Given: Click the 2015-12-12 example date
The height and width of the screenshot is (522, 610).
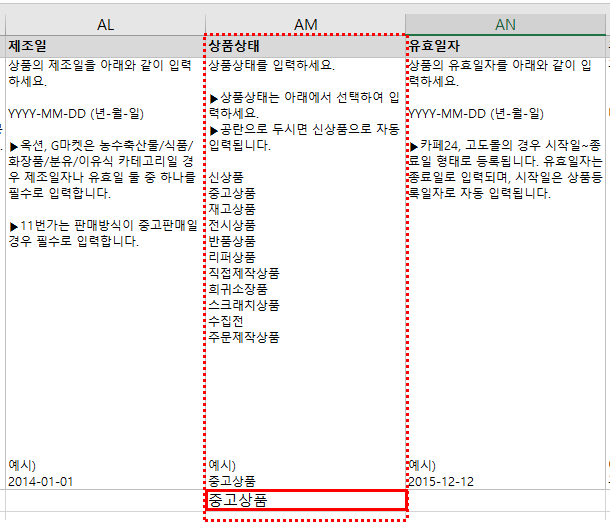Looking at the screenshot, I should tap(442, 481).
